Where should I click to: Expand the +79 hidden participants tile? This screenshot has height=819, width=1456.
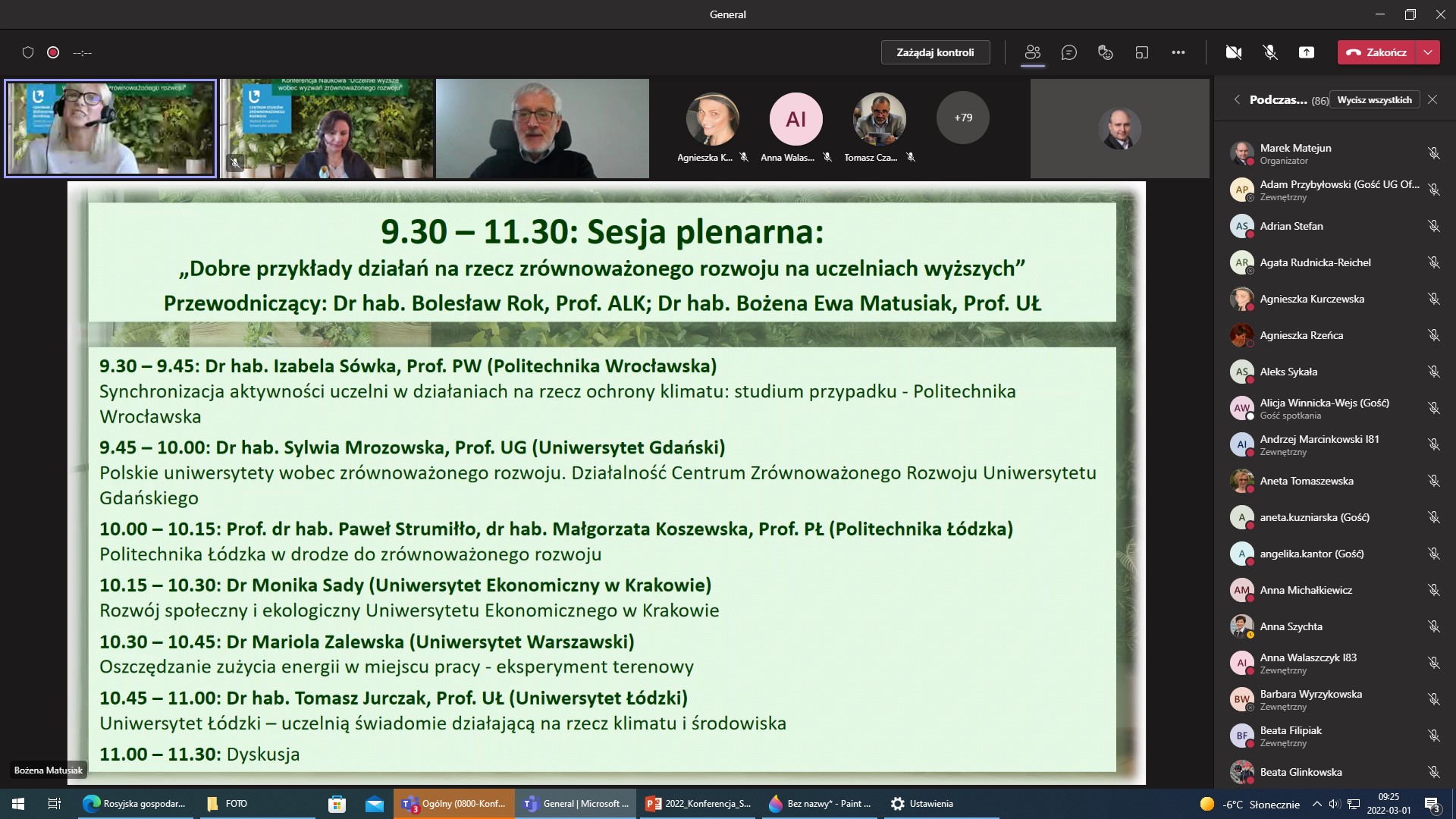(962, 118)
